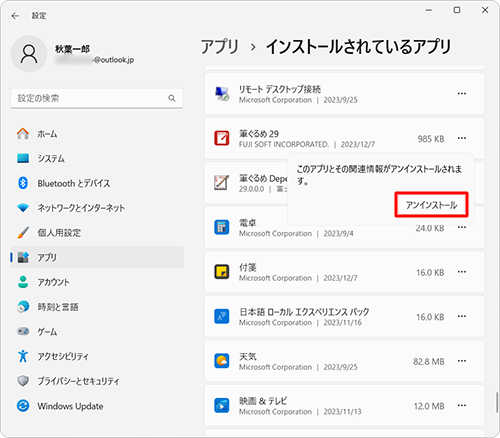Click the 筆ぐるめ Depe app icon
The height and width of the screenshot is (438, 500).
(x=222, y=183)
